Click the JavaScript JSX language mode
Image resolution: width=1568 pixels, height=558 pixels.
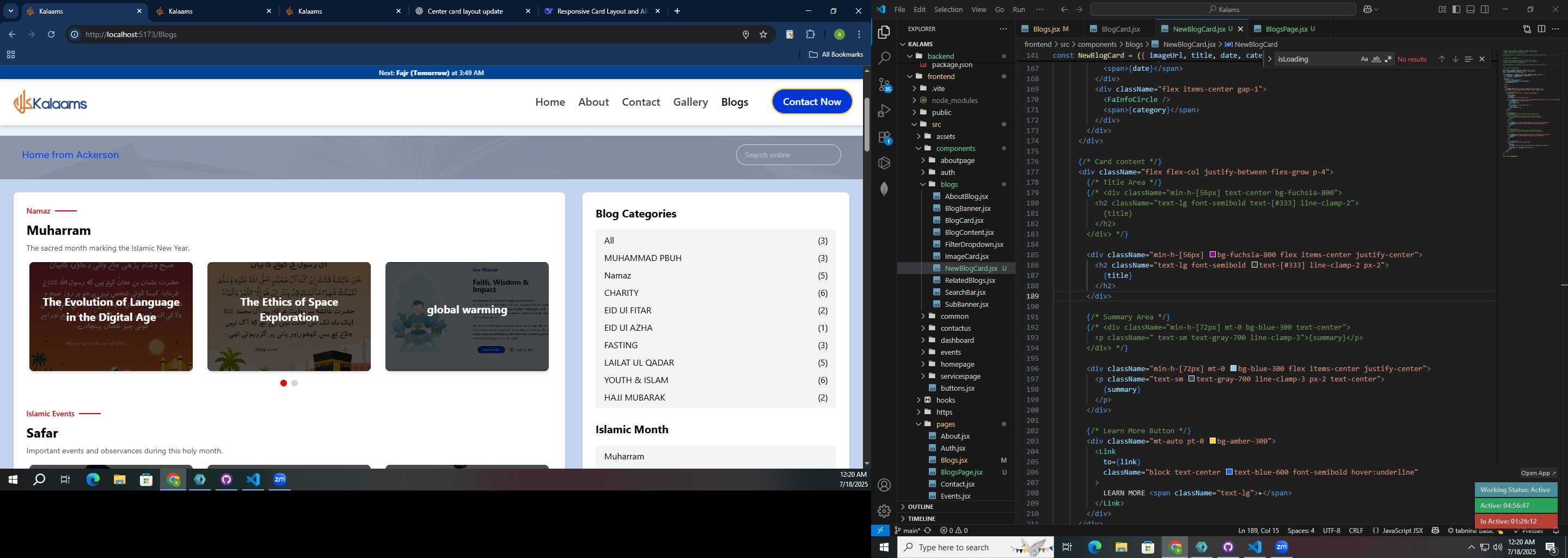coord(1402,531)
